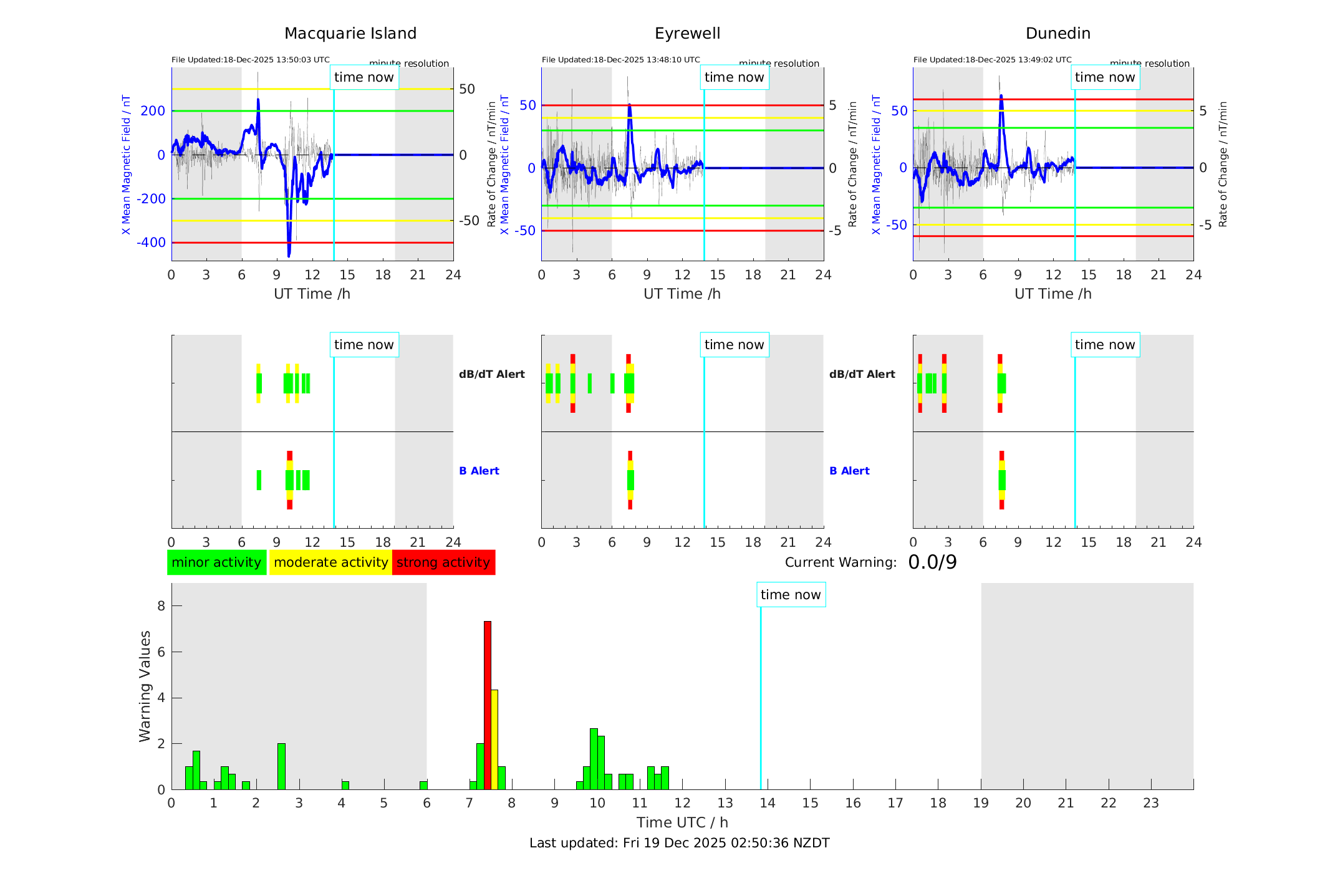Click the dB/dT Alert label beside Macquarie panel
The width and height of the screenshot is (1320, 896).
pos(492,374)
